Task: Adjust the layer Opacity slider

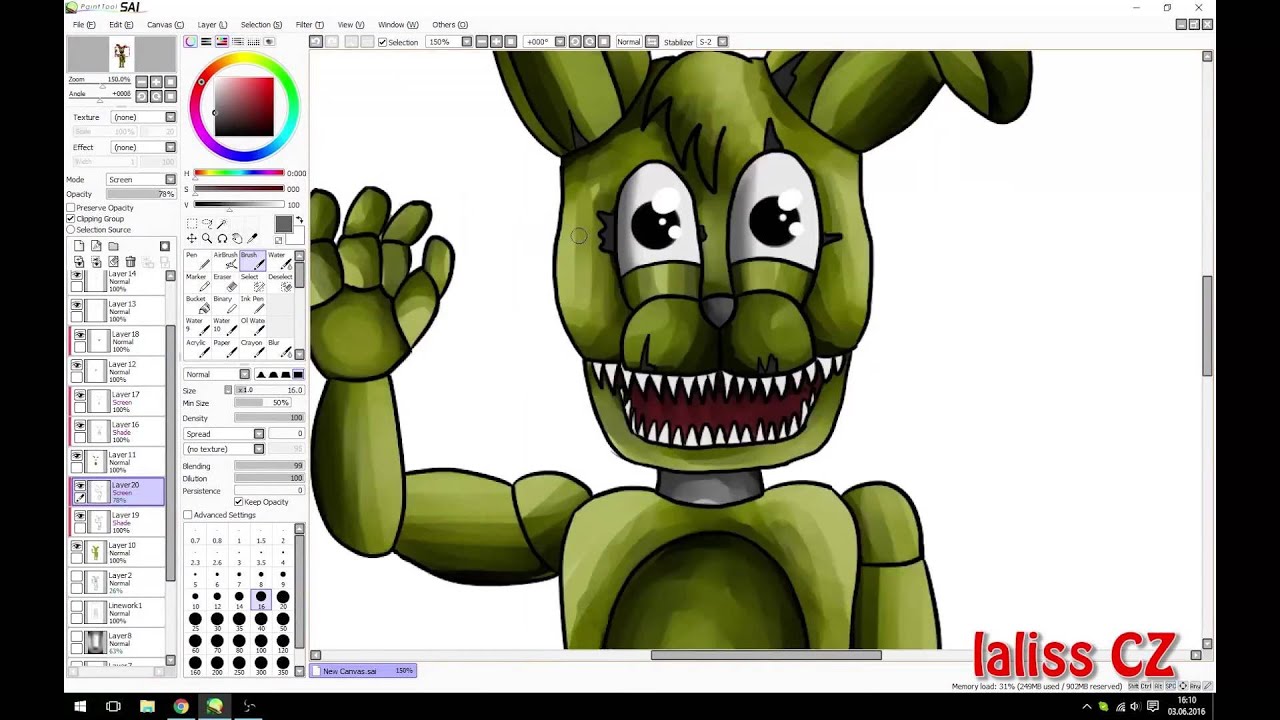Action: pyautogui.click(x=140, y=194)
